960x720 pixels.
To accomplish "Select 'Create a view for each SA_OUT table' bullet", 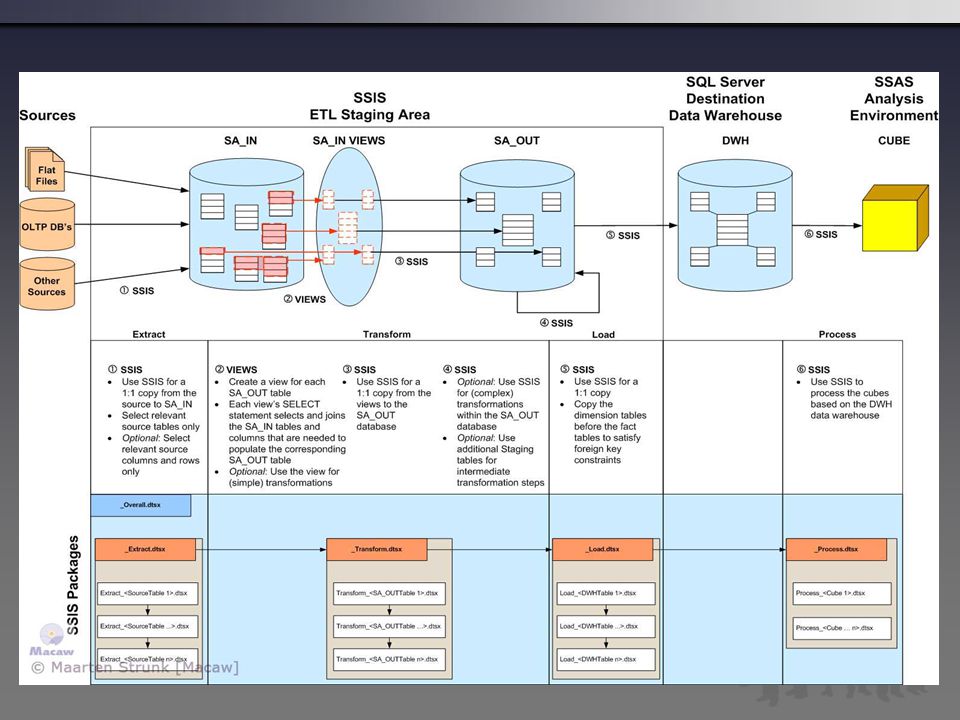I will point(277,388).
